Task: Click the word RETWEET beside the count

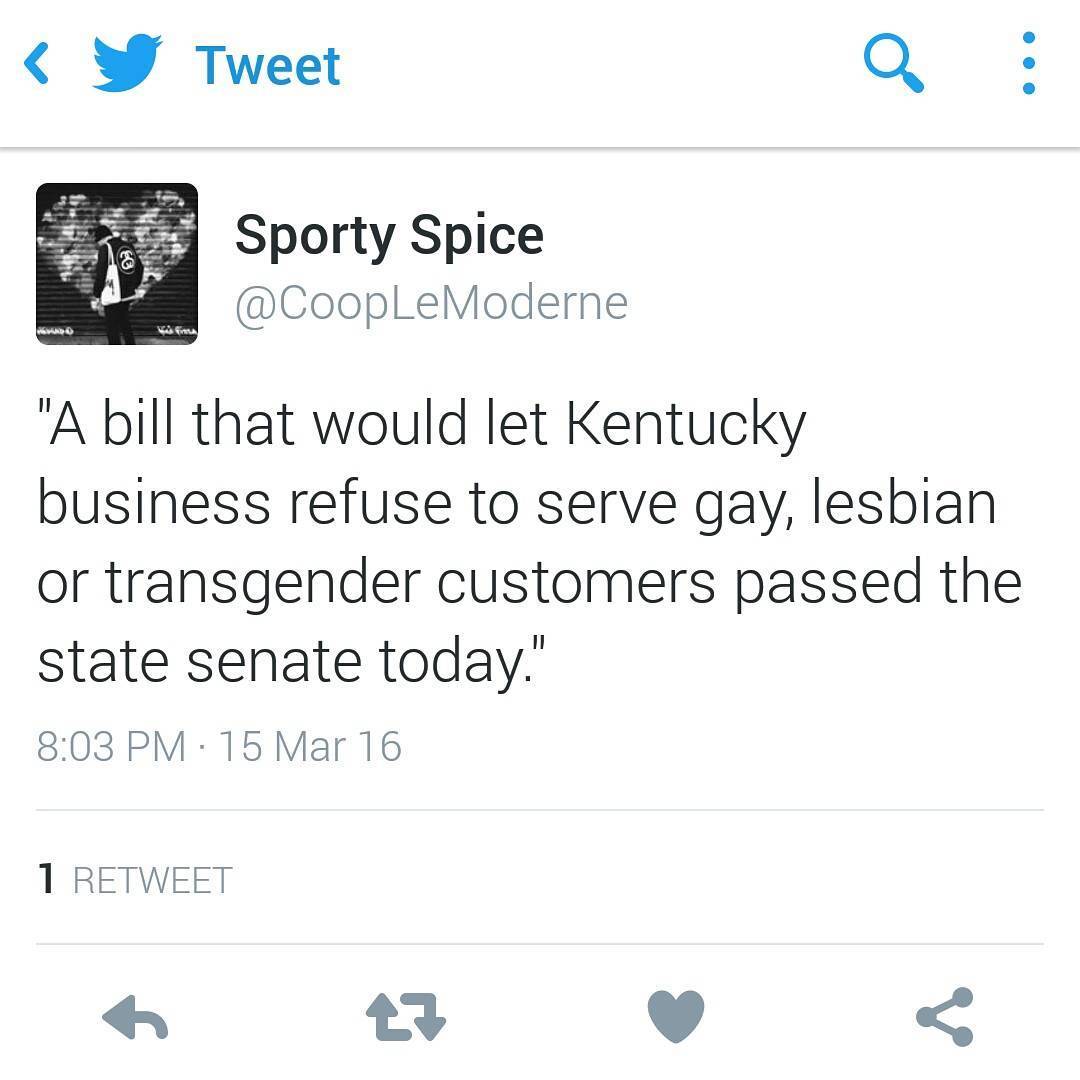Action: tap(153, 880)
